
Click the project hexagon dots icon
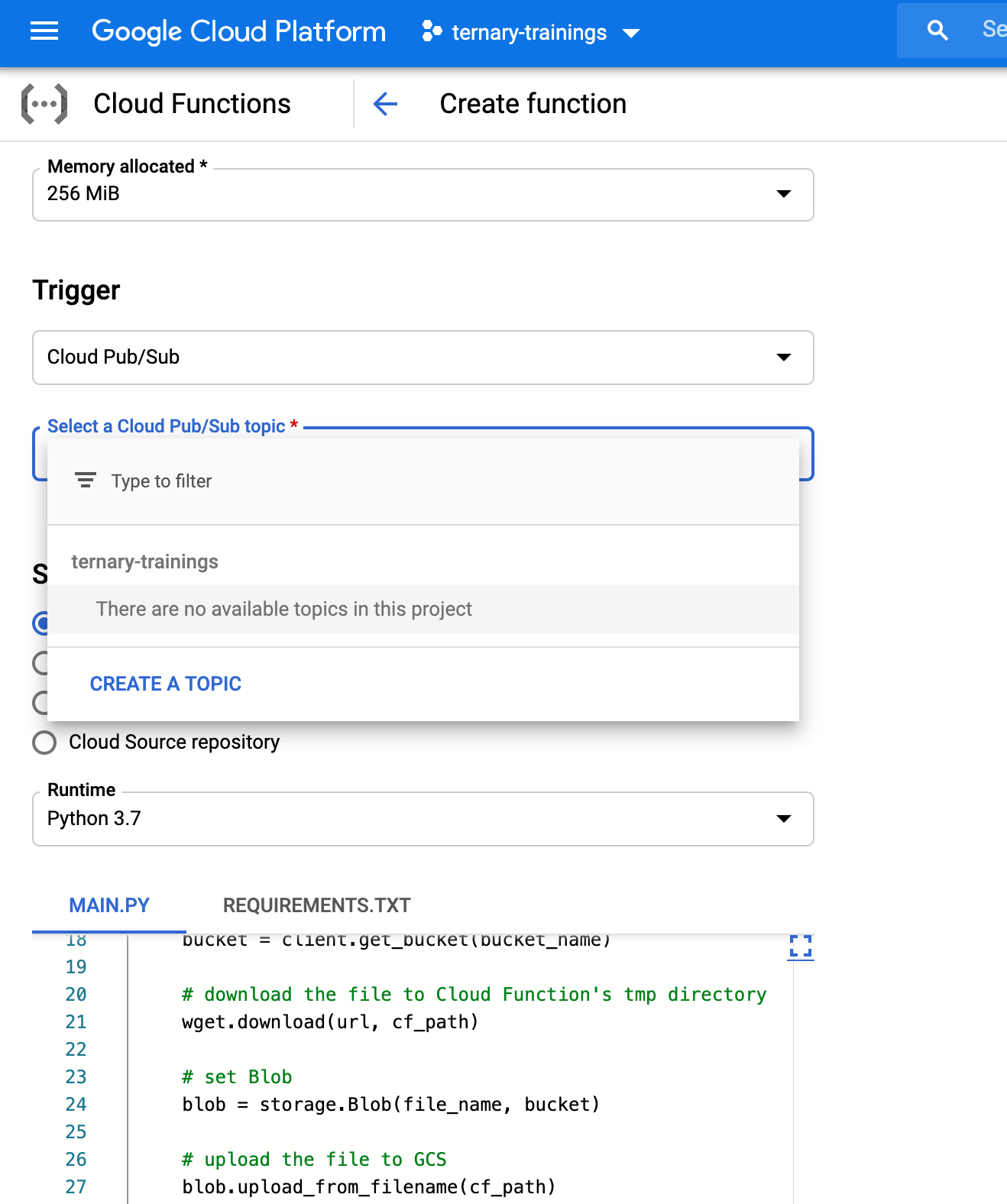click(x=432, y=31)
